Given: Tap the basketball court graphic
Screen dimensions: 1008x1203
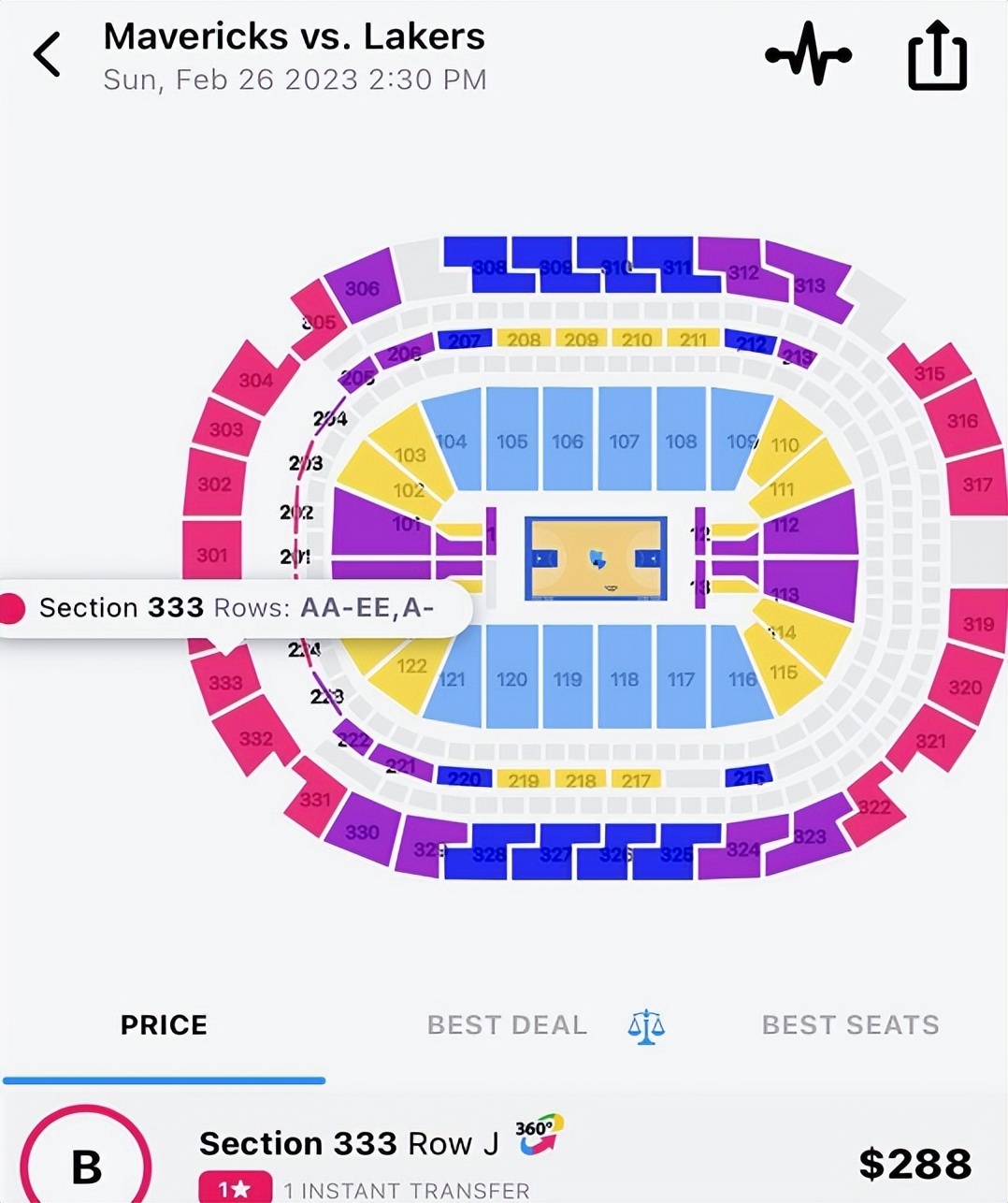Looking at the screenshot, I should (x=596, y=558).
